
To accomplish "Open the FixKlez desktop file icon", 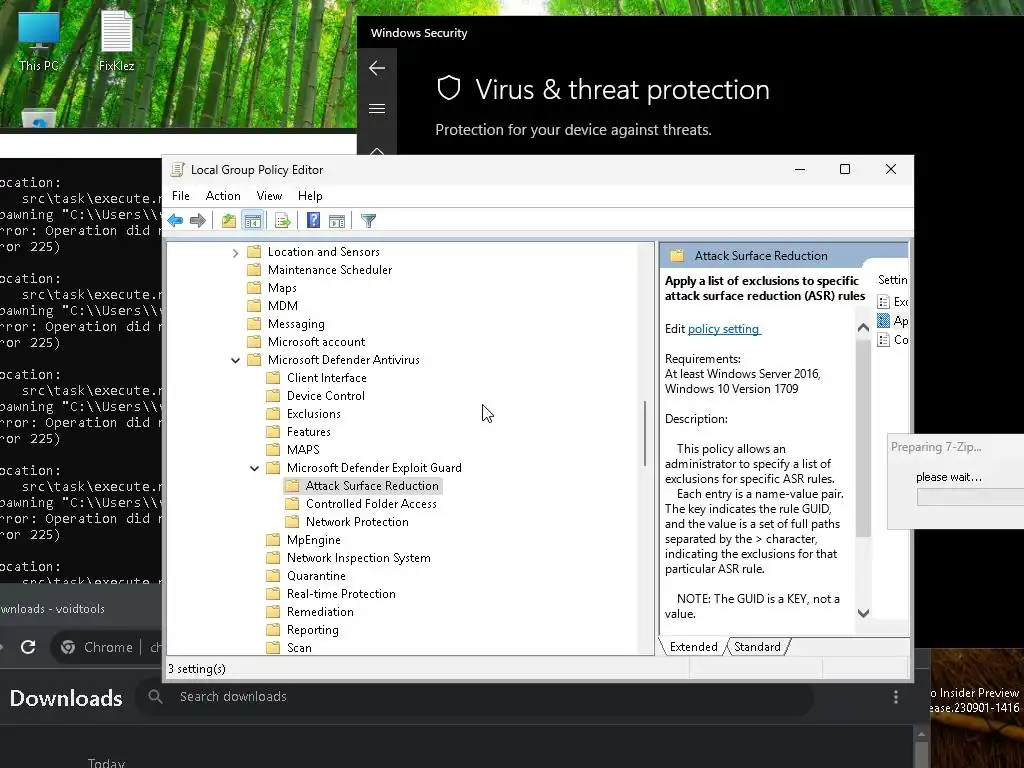I will [x=116, y=42].
